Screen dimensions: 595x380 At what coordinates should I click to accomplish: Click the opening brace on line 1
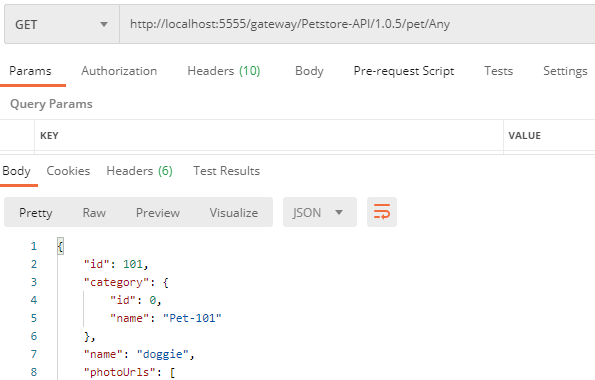pyautogui.click(x=60, y=246)
